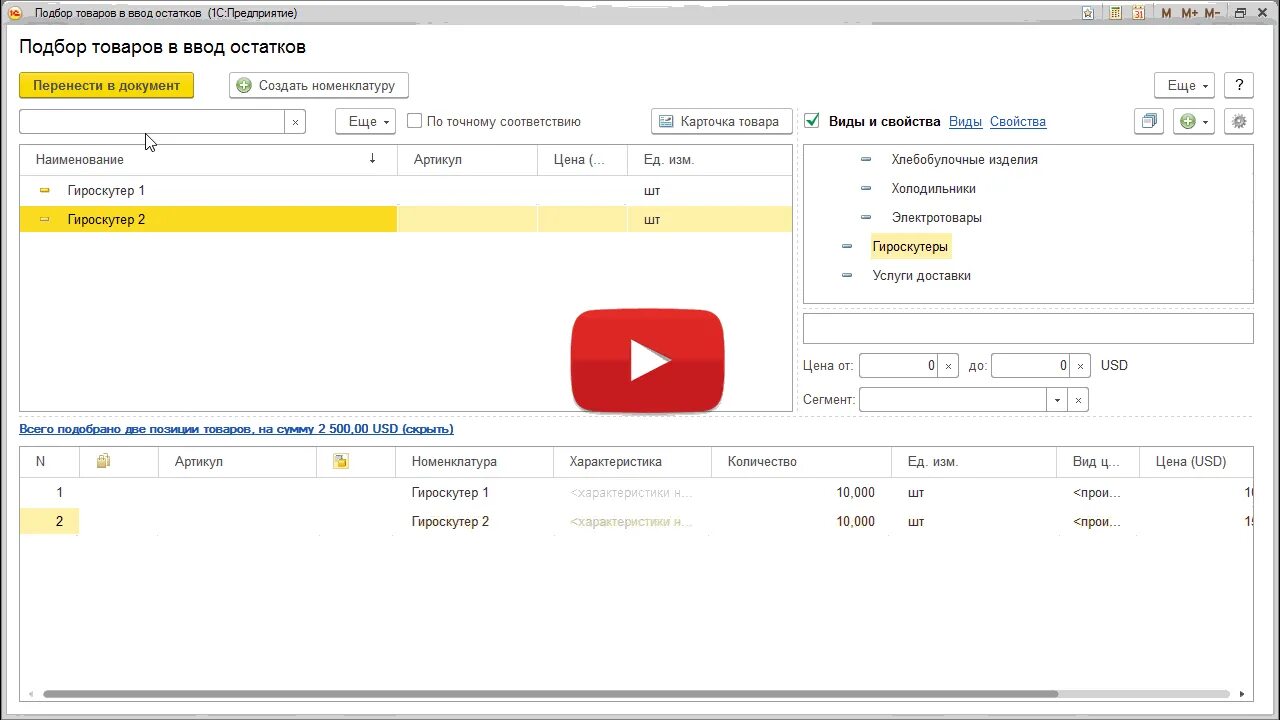Screen dimensions: 1280x720
Task: Click quantity 10,000 for Гироскутер 2
Action: tap(856, 521)
